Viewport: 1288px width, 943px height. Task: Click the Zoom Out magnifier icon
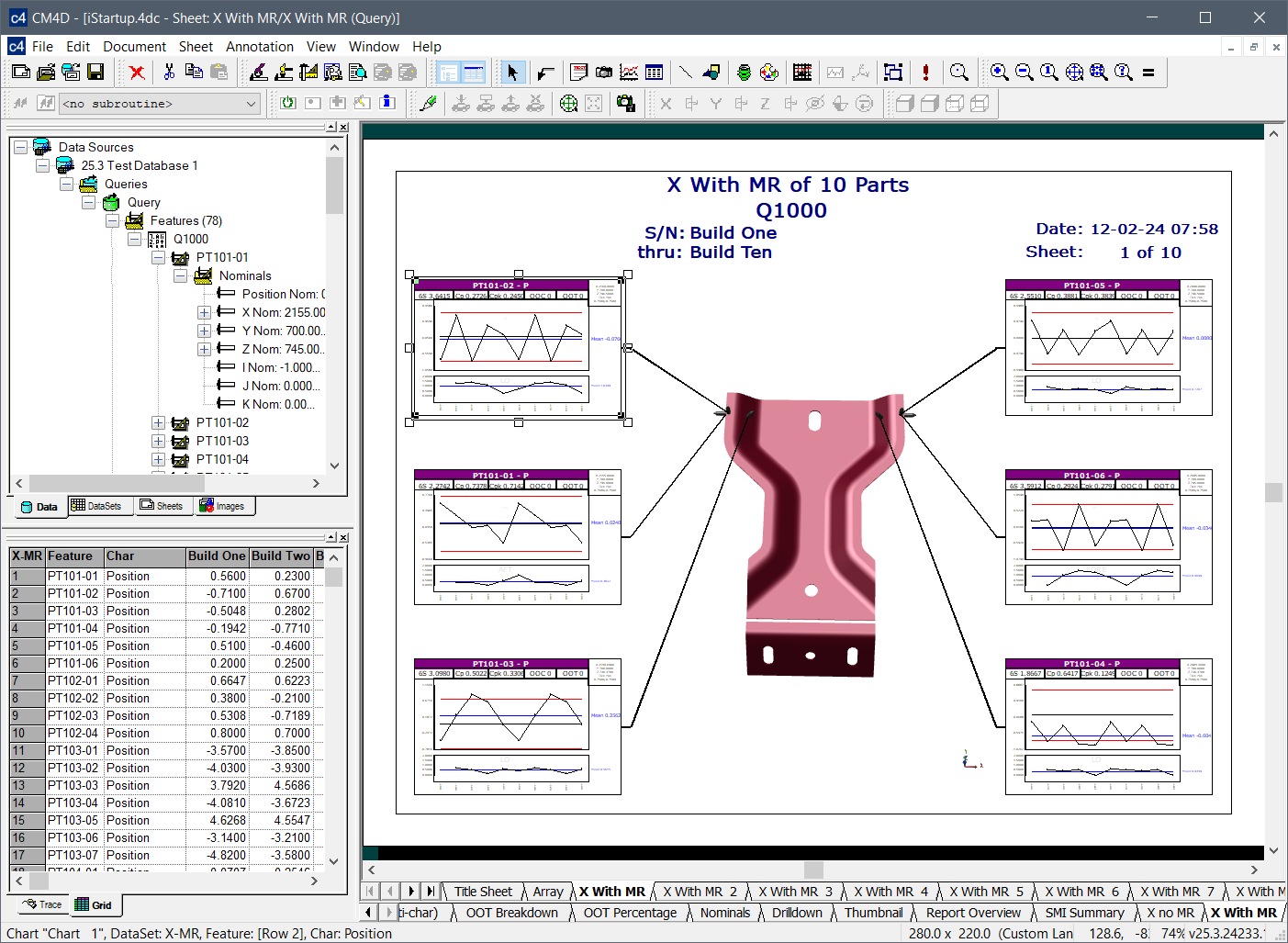(x=1025, y=72)
